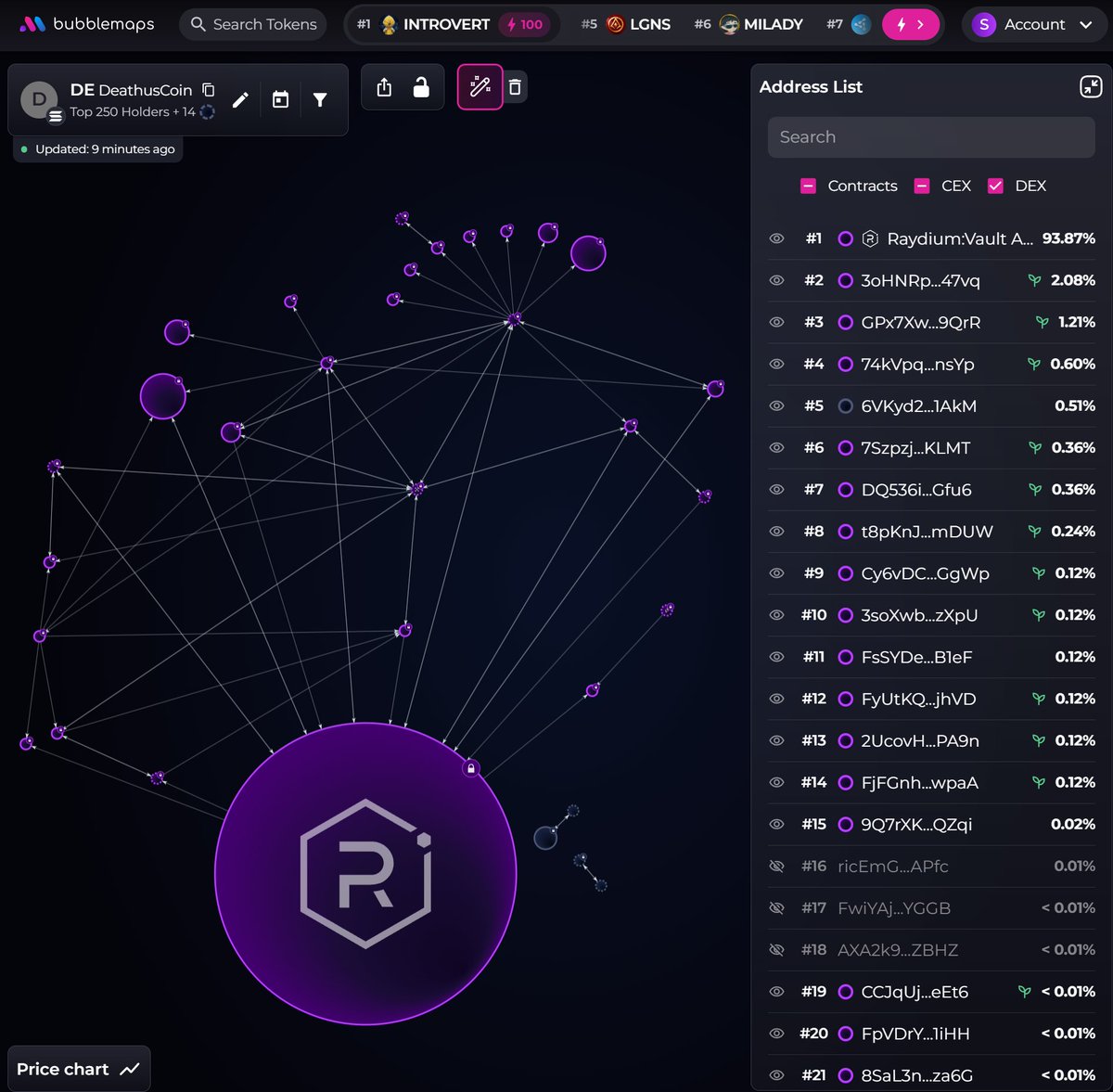The width and height of the screenshot is (1113, 1092).
Task: Hide address #1 Raydium Vault
Action: coord(777,238)
